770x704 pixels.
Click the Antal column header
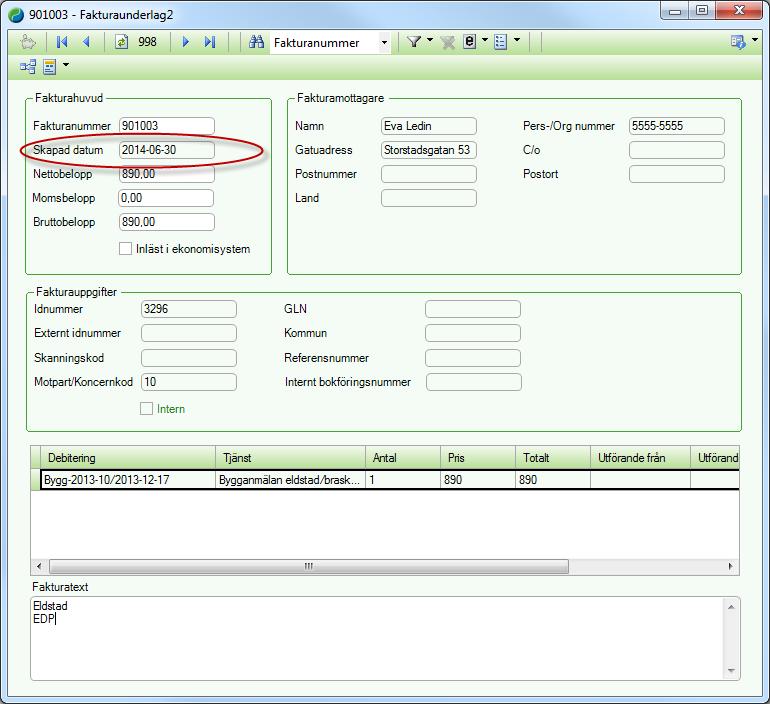click(x=403, y=458)
